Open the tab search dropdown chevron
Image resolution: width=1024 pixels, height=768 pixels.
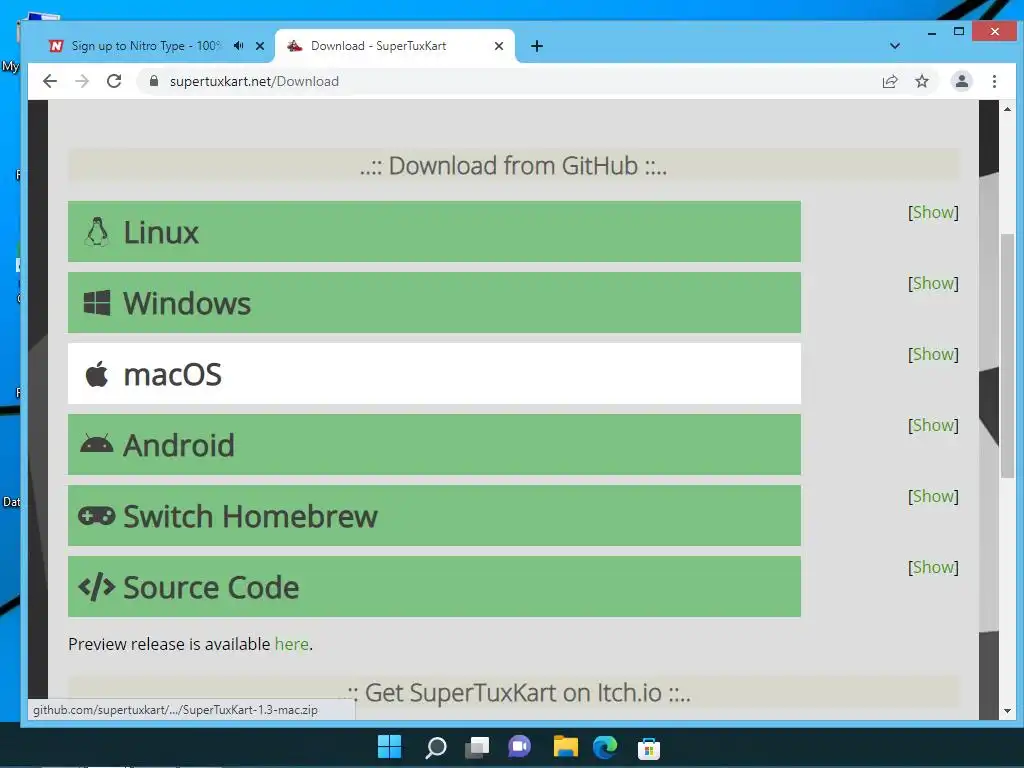click(x=895, y=46)
